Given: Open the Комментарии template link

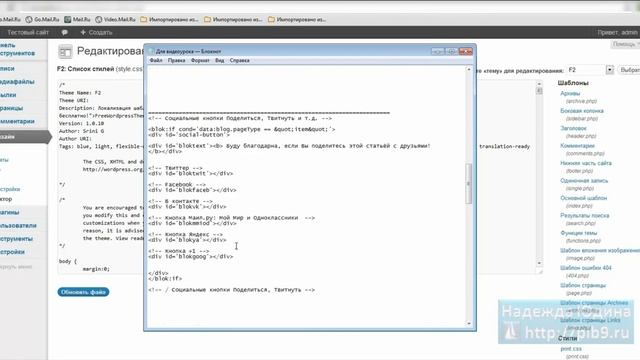Looking at the screenshot, I should click(x=577, y=146).
